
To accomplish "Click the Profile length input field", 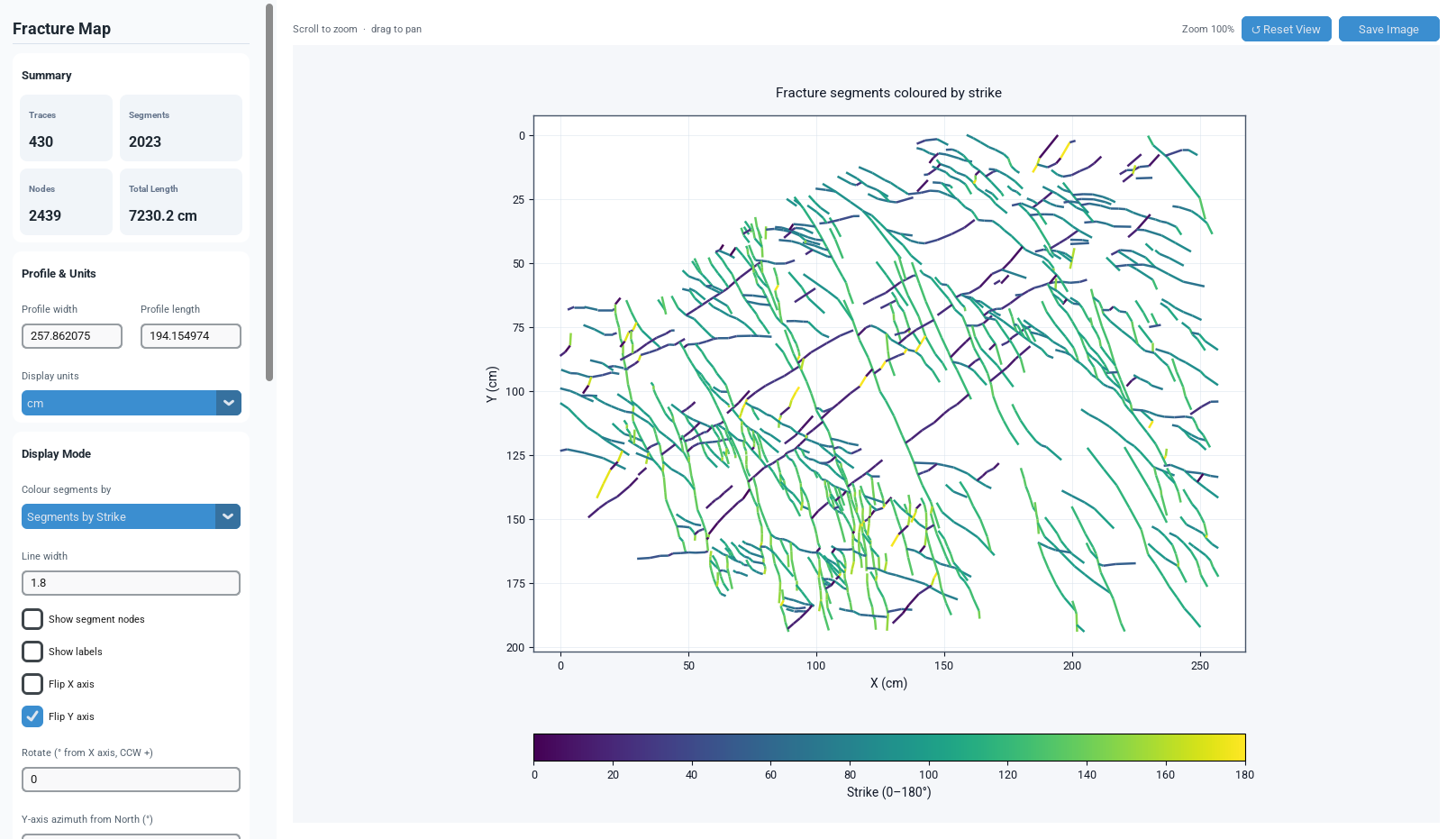I will [x=191, y=336].
